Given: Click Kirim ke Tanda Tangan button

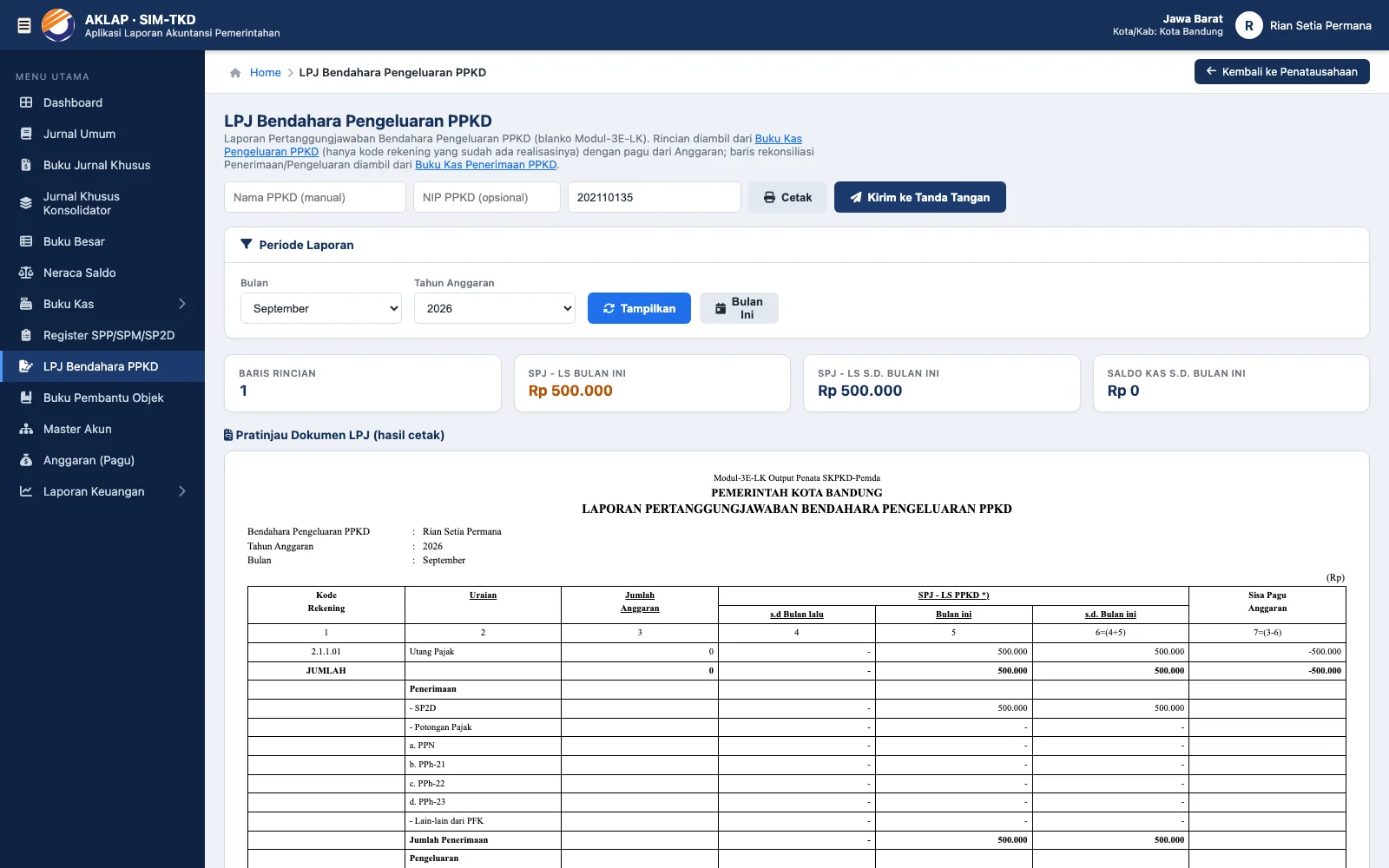Looking at the screenshot, I should tap(920, 197).
